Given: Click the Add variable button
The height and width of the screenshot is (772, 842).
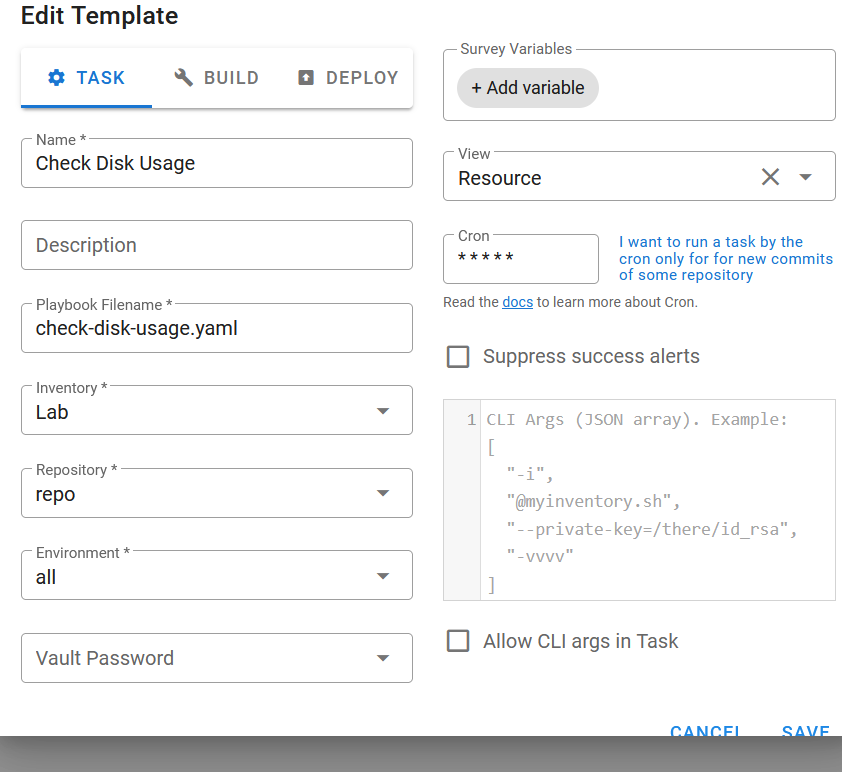Looking at the screenshot, I should (527, 88).
